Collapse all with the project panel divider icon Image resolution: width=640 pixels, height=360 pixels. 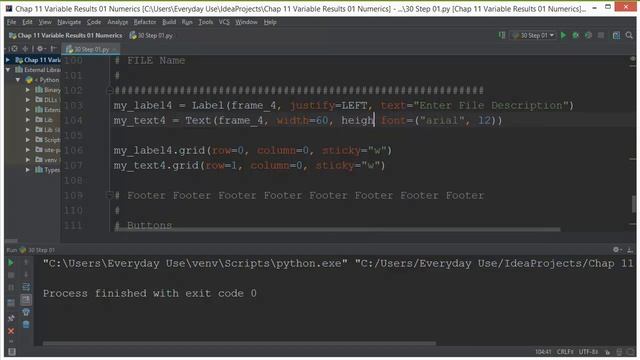[25, 49]
